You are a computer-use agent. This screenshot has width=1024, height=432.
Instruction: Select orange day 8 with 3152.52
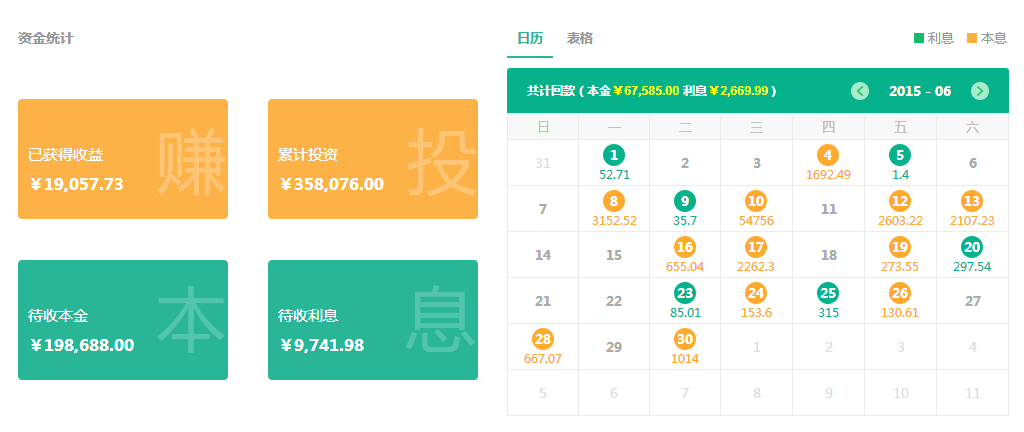pos(614,201)
